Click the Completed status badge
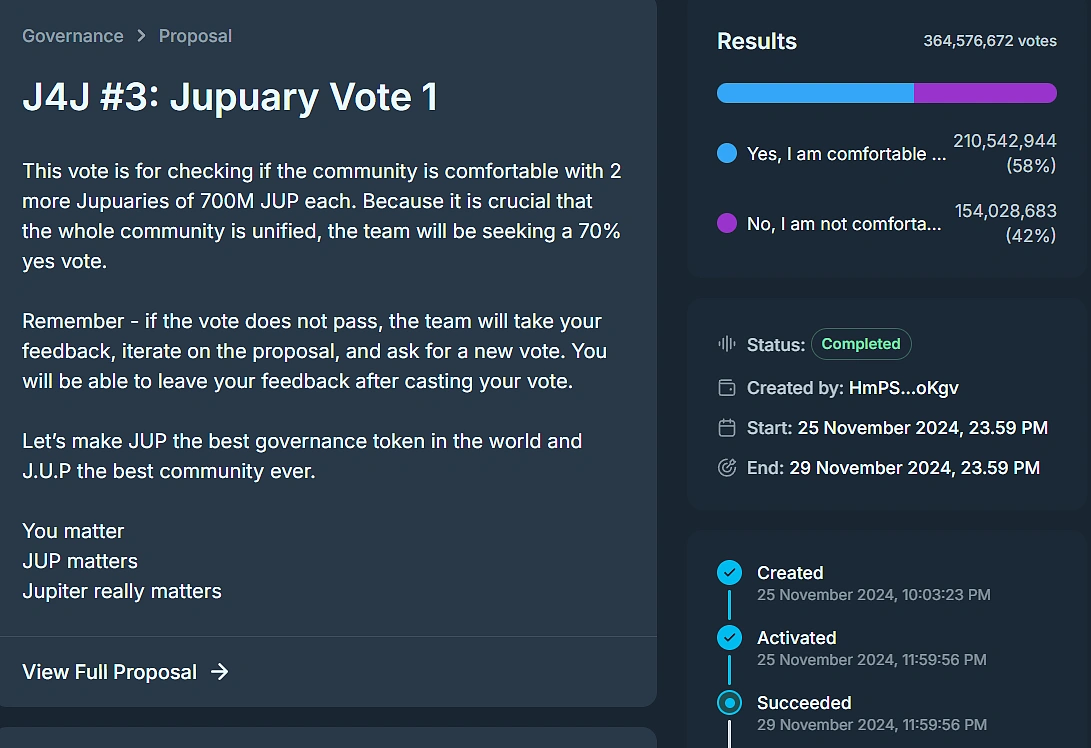 coord(861,344)
